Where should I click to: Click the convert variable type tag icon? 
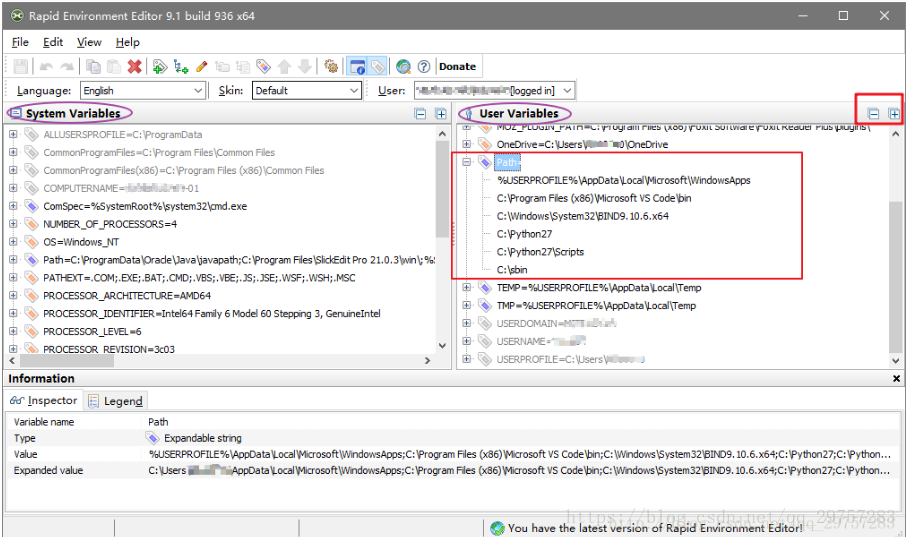(x=263, y=67)
